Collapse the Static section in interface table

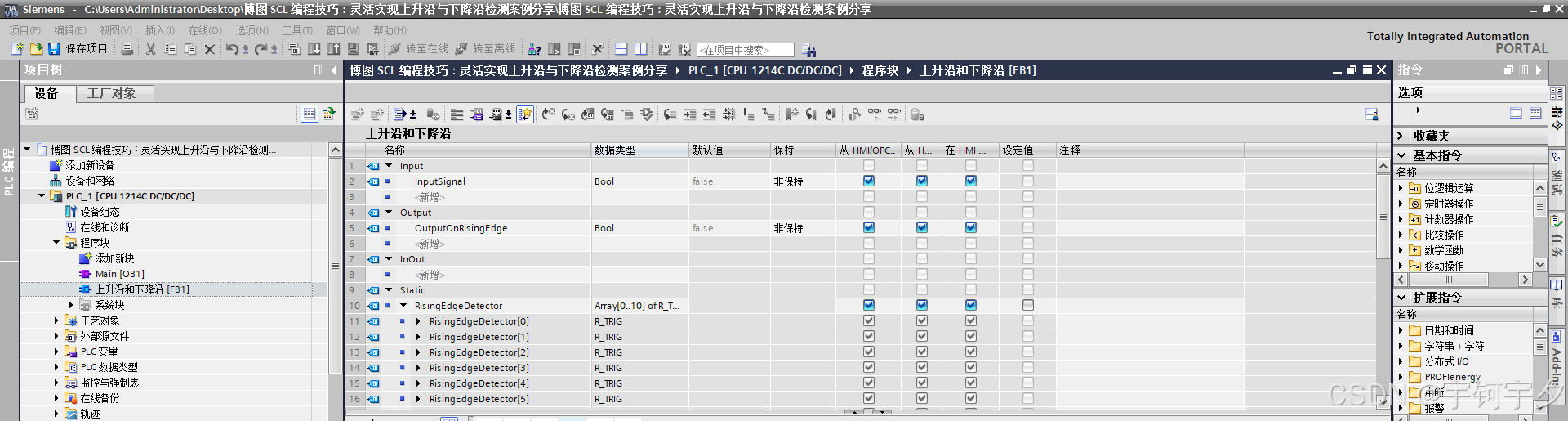pos(389,290)
